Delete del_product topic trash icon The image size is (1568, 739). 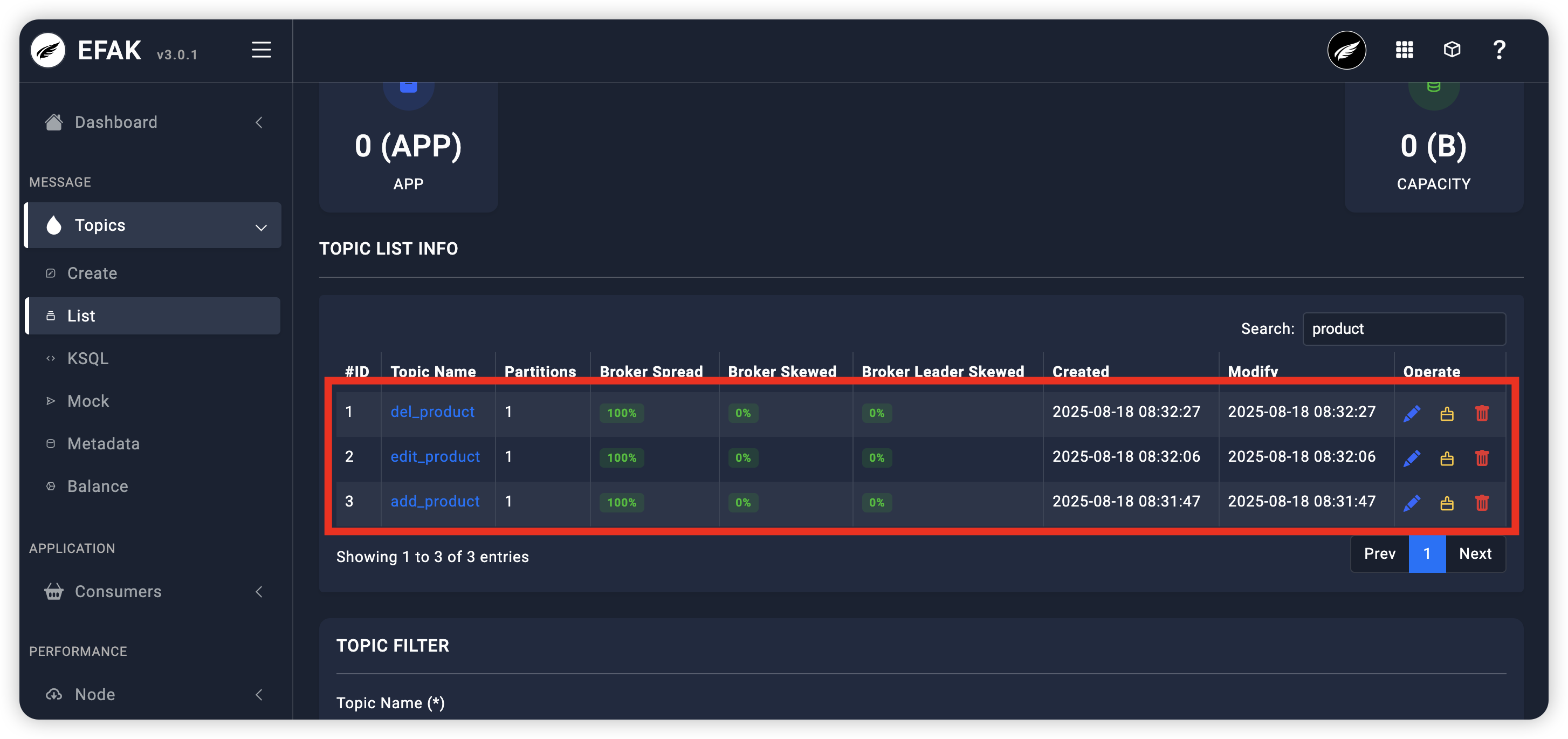click(x=1482, y=413)
